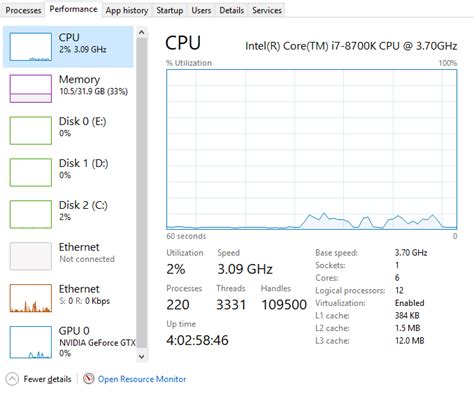Open Disk 0 (E:) performance entry
This screenshot has height=396, width=474.
[68, 130]
